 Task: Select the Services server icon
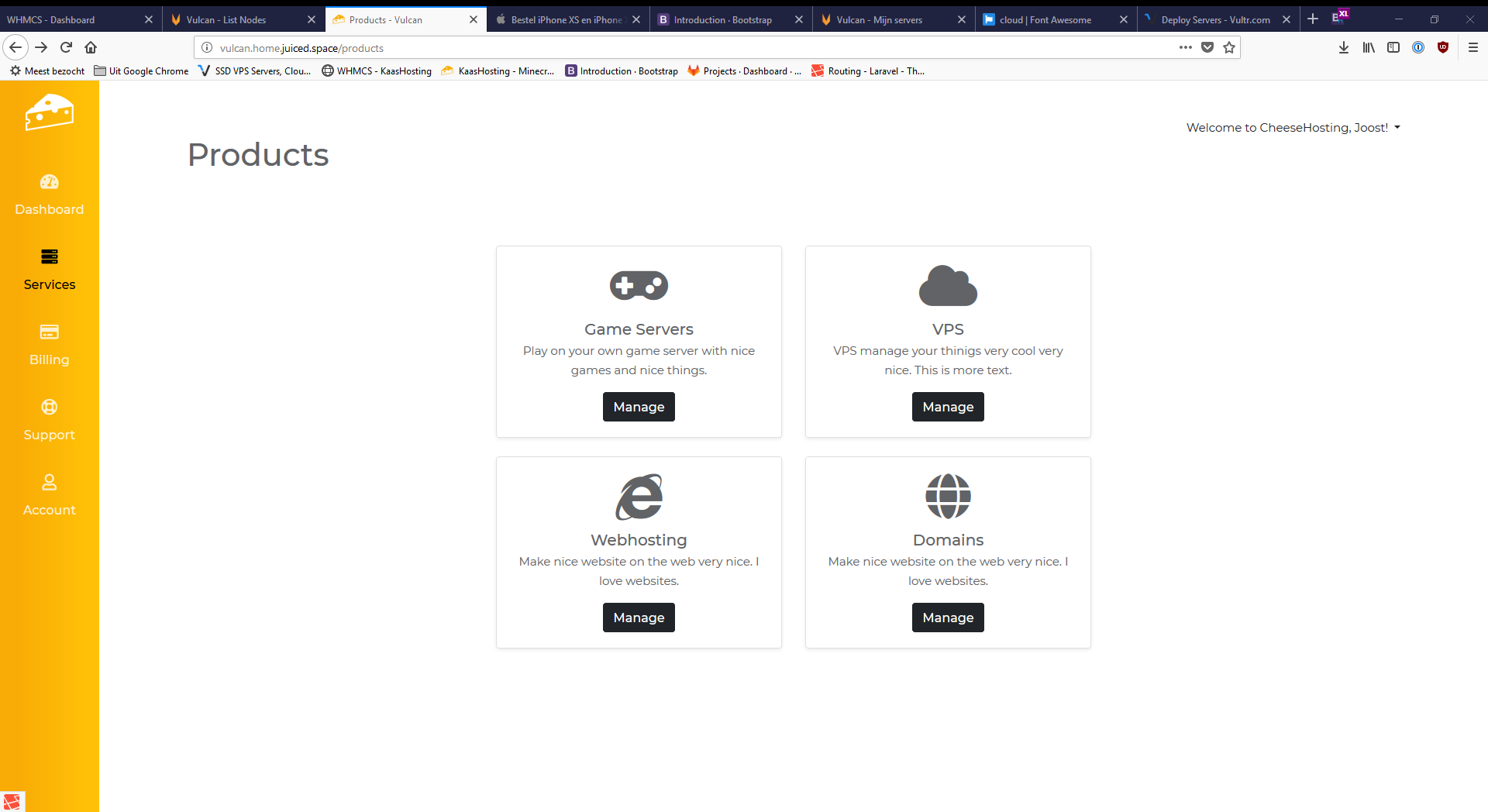(49, 256)
